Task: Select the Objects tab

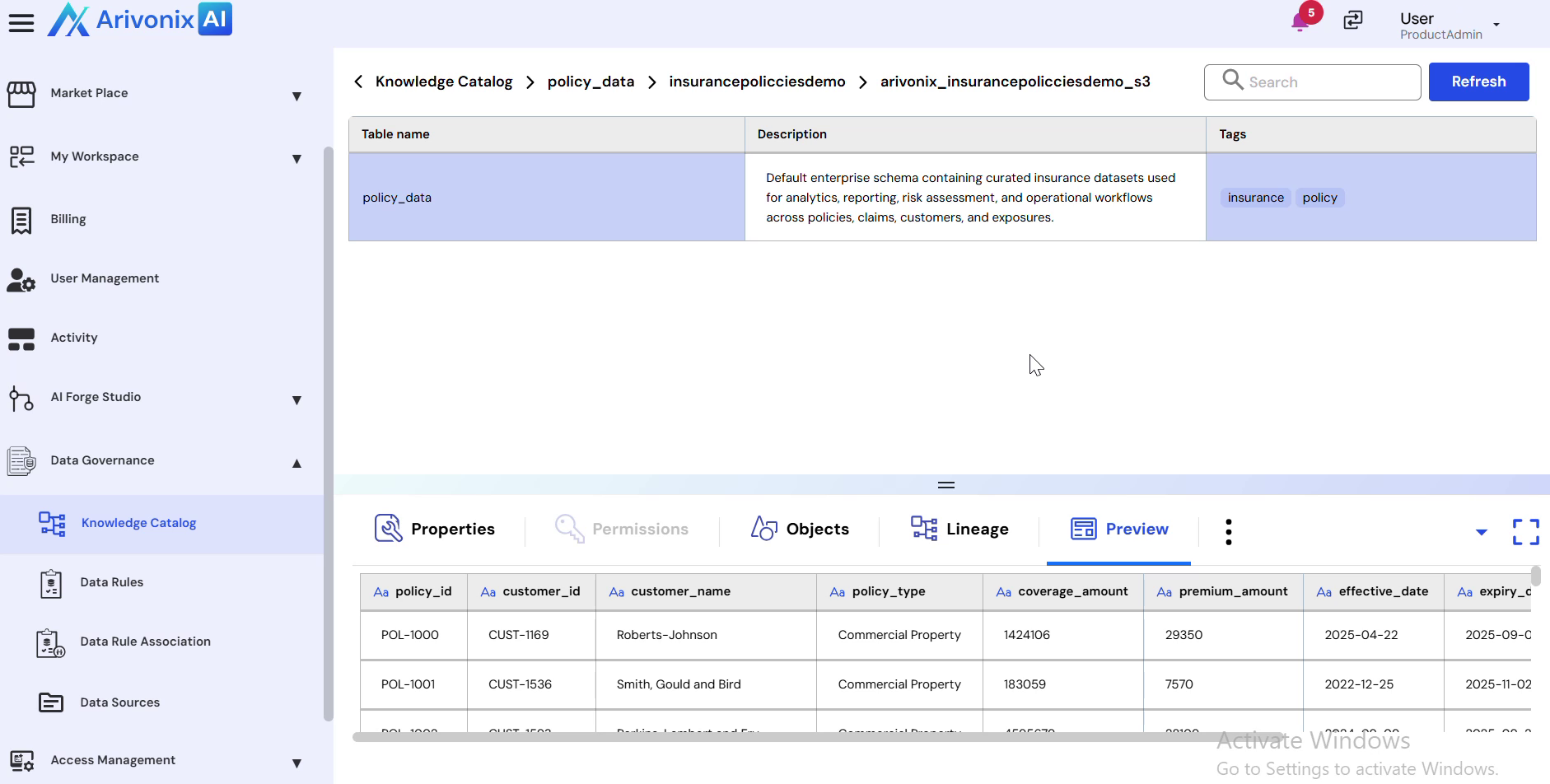Action: pyautogui.click(x=800, y=529)
